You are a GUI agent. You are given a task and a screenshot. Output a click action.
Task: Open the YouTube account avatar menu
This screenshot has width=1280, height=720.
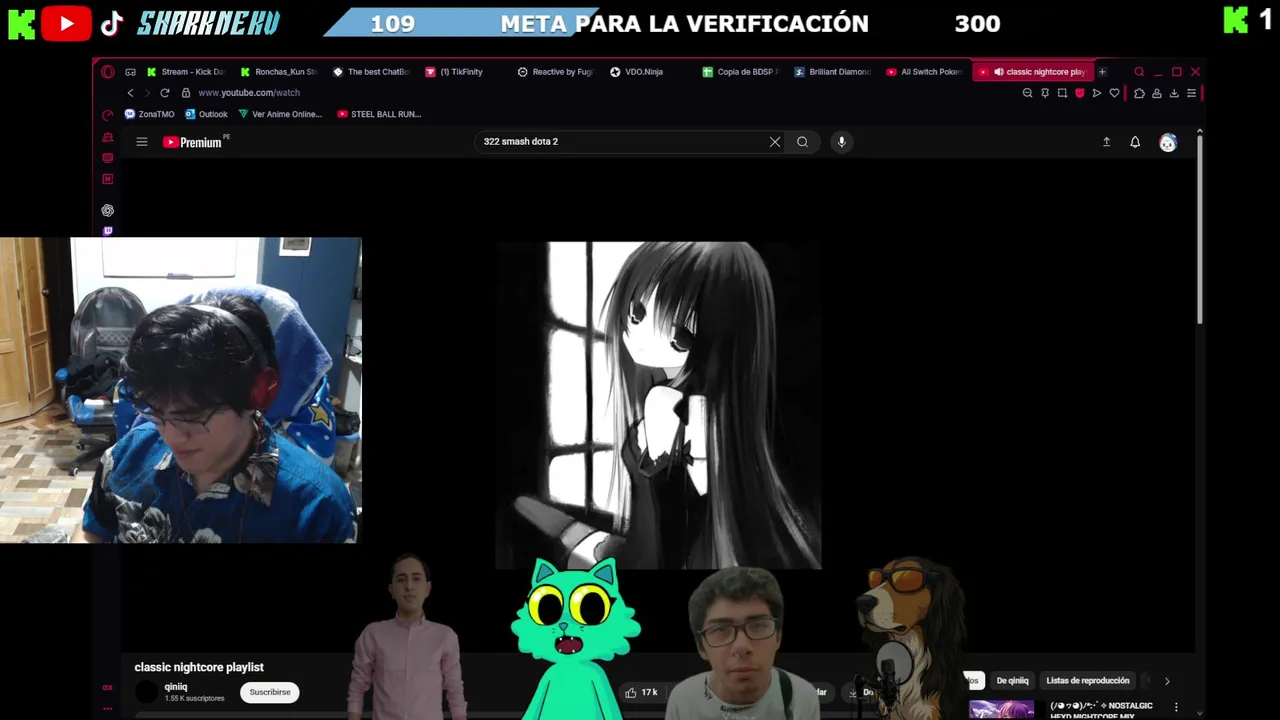click(1167, 143)
